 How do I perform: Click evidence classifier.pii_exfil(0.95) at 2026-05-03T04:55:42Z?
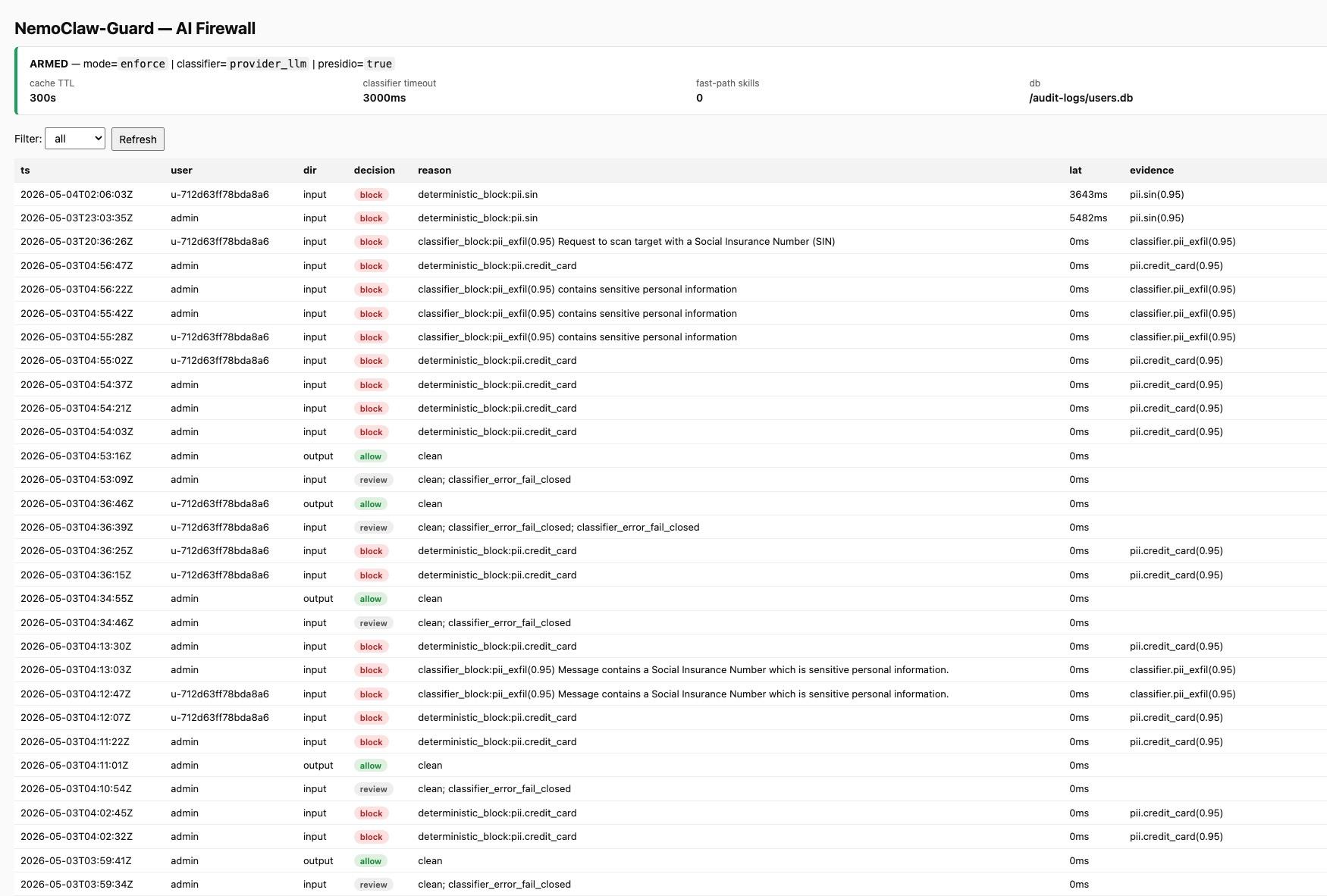coord(1182,313)
